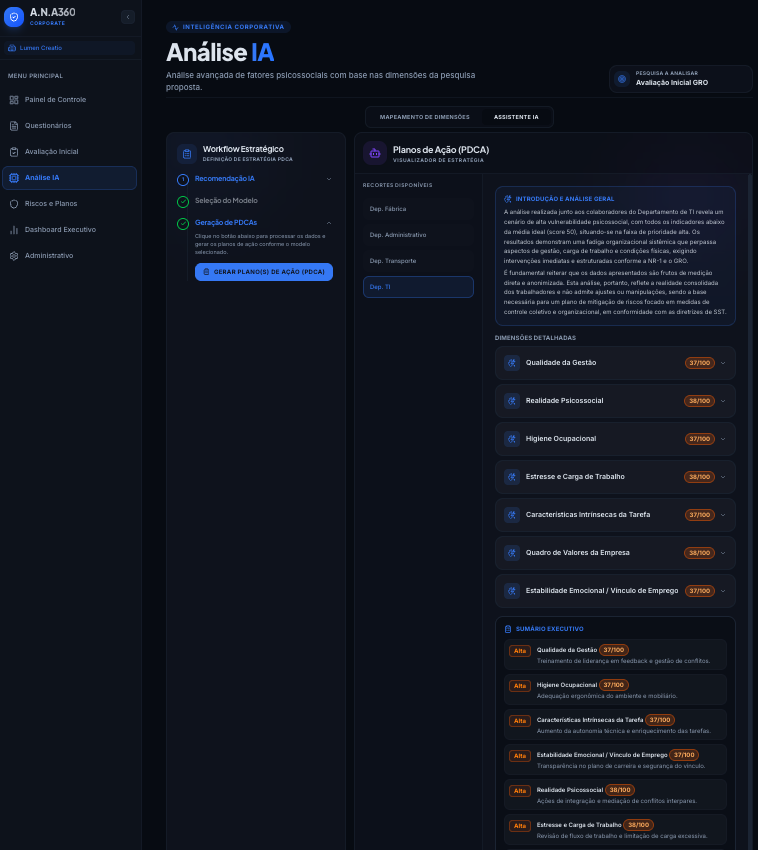Click summary entry Higiene Ocupacional 37/100
The height and width of the screenshot is (850, 758).
[615, 690]
